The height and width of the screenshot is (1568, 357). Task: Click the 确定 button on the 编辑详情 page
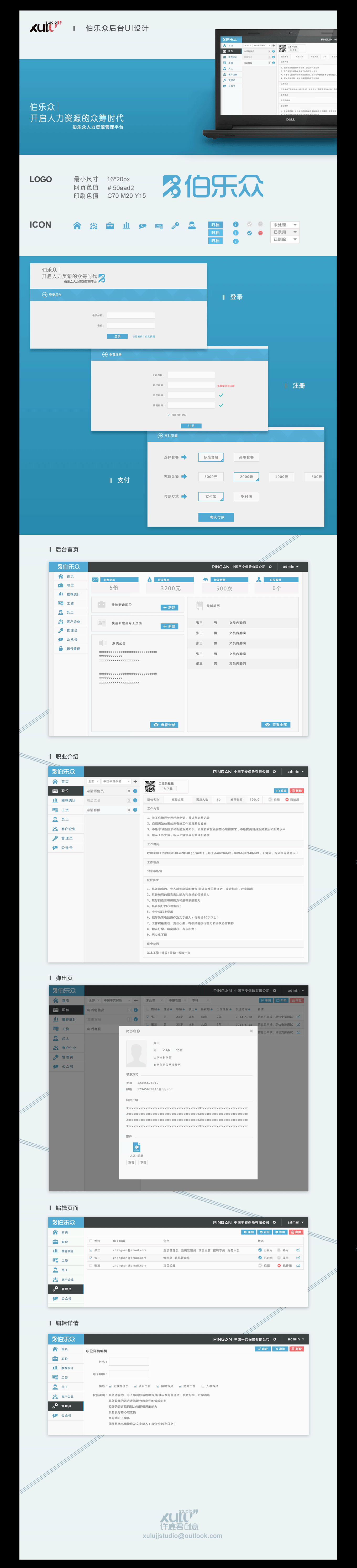(262, 1348)
